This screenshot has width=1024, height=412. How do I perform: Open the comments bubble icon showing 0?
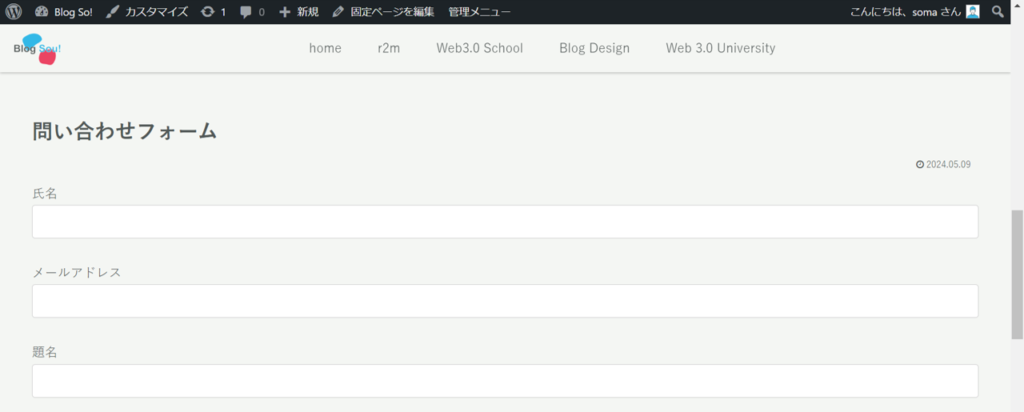pos(252,12)
